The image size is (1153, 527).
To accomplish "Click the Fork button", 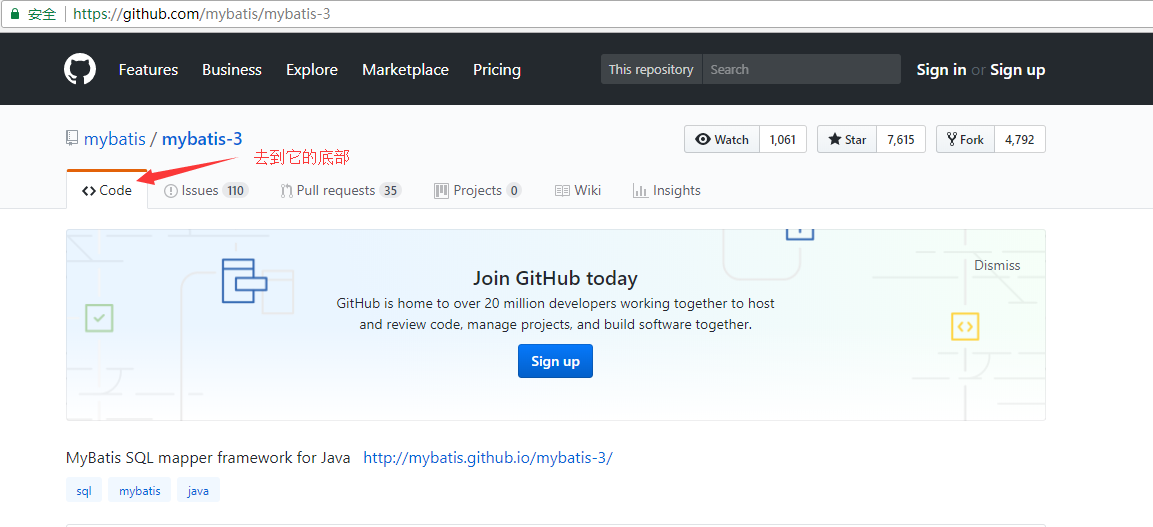I will click(965, 140).
